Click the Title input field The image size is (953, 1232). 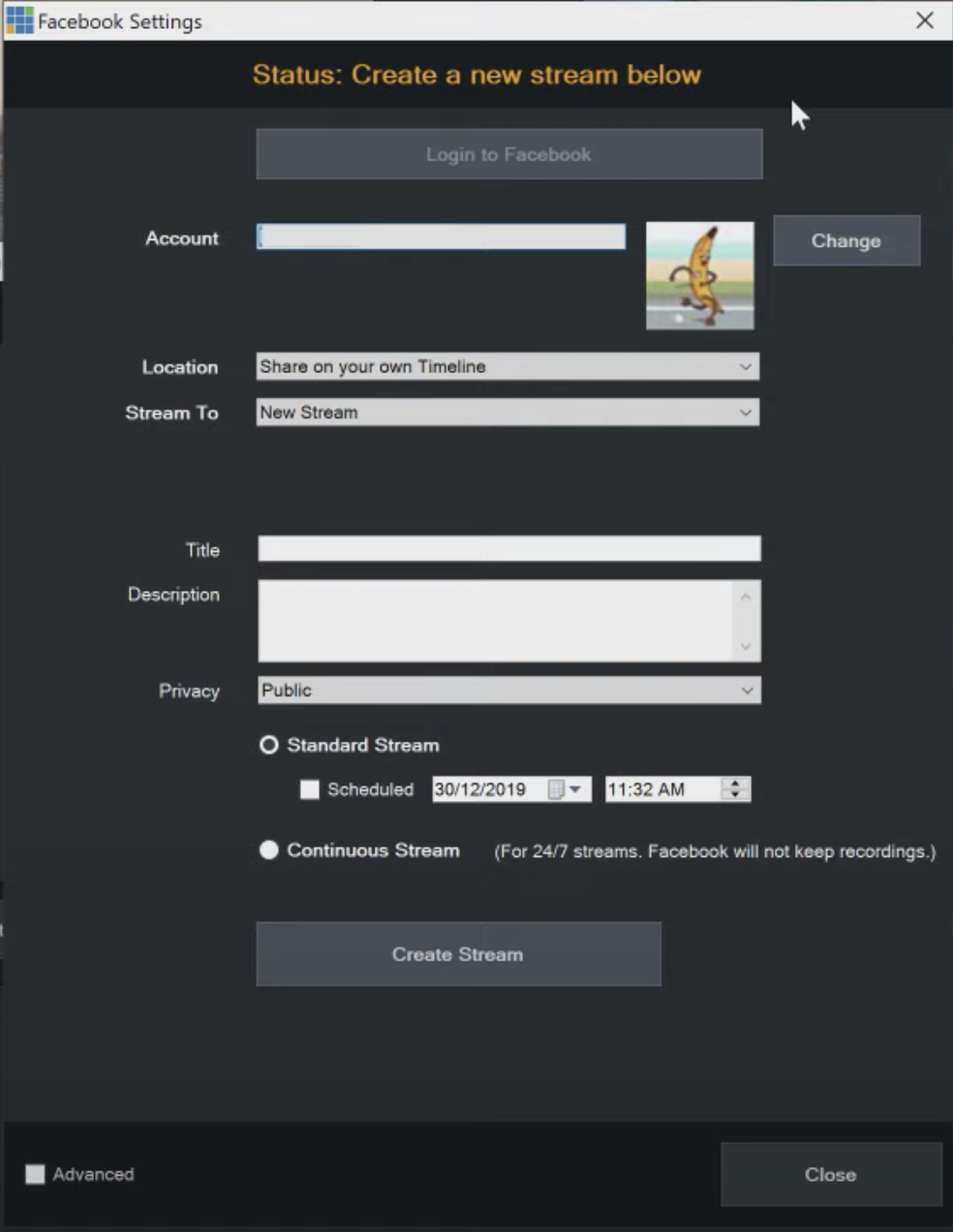click(509, 549)
